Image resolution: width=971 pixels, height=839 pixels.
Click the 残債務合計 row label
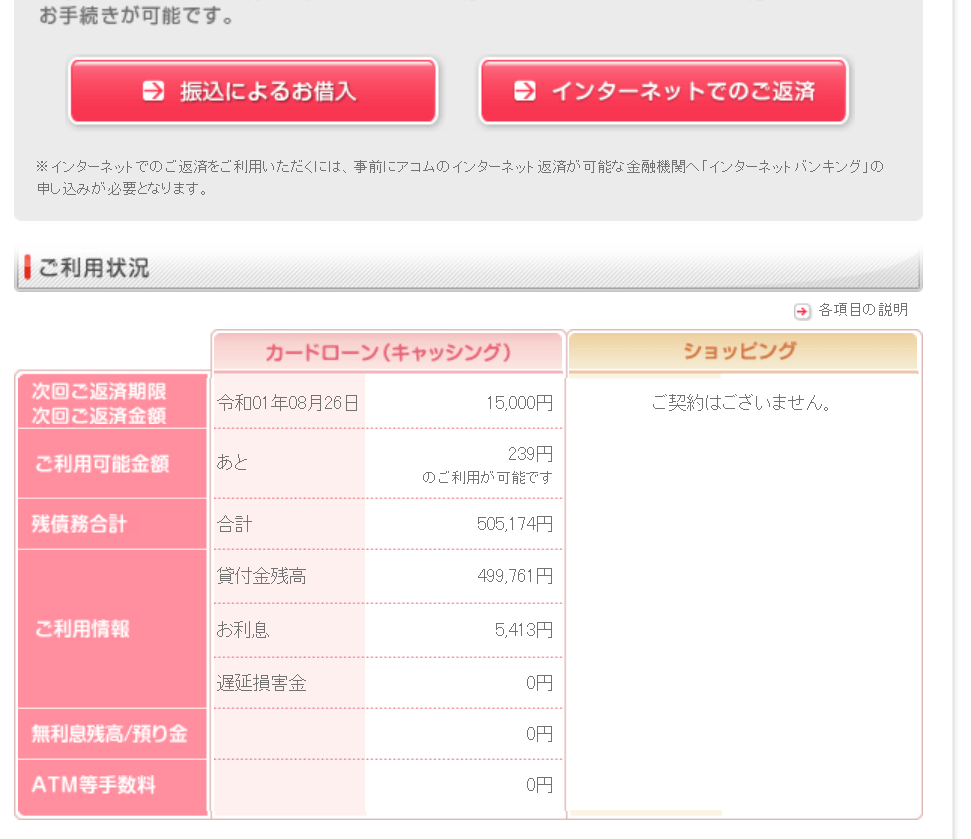coord(79,524)
